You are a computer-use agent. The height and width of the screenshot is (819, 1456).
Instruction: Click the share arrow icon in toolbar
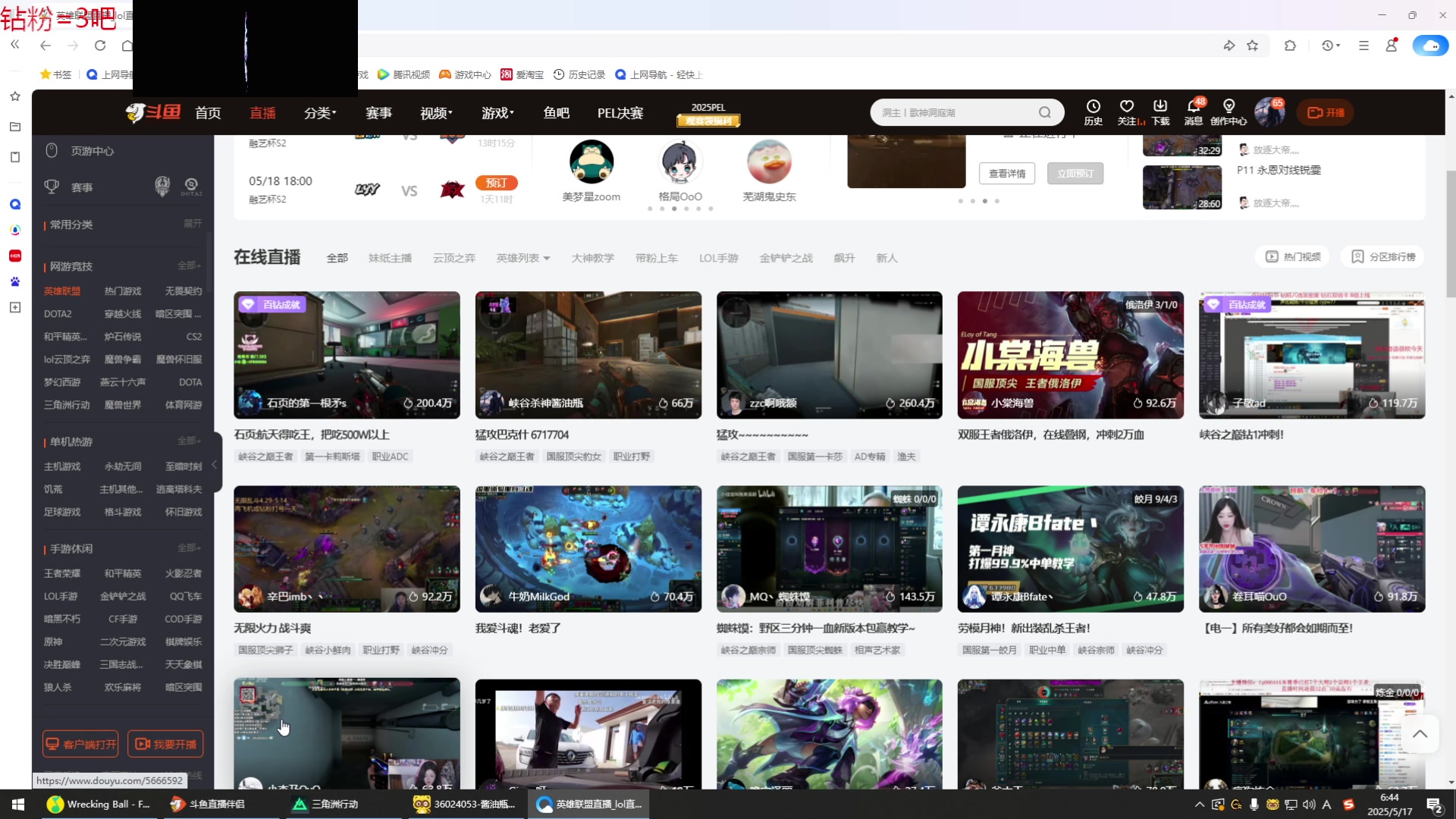click(x=1229, y=45)
